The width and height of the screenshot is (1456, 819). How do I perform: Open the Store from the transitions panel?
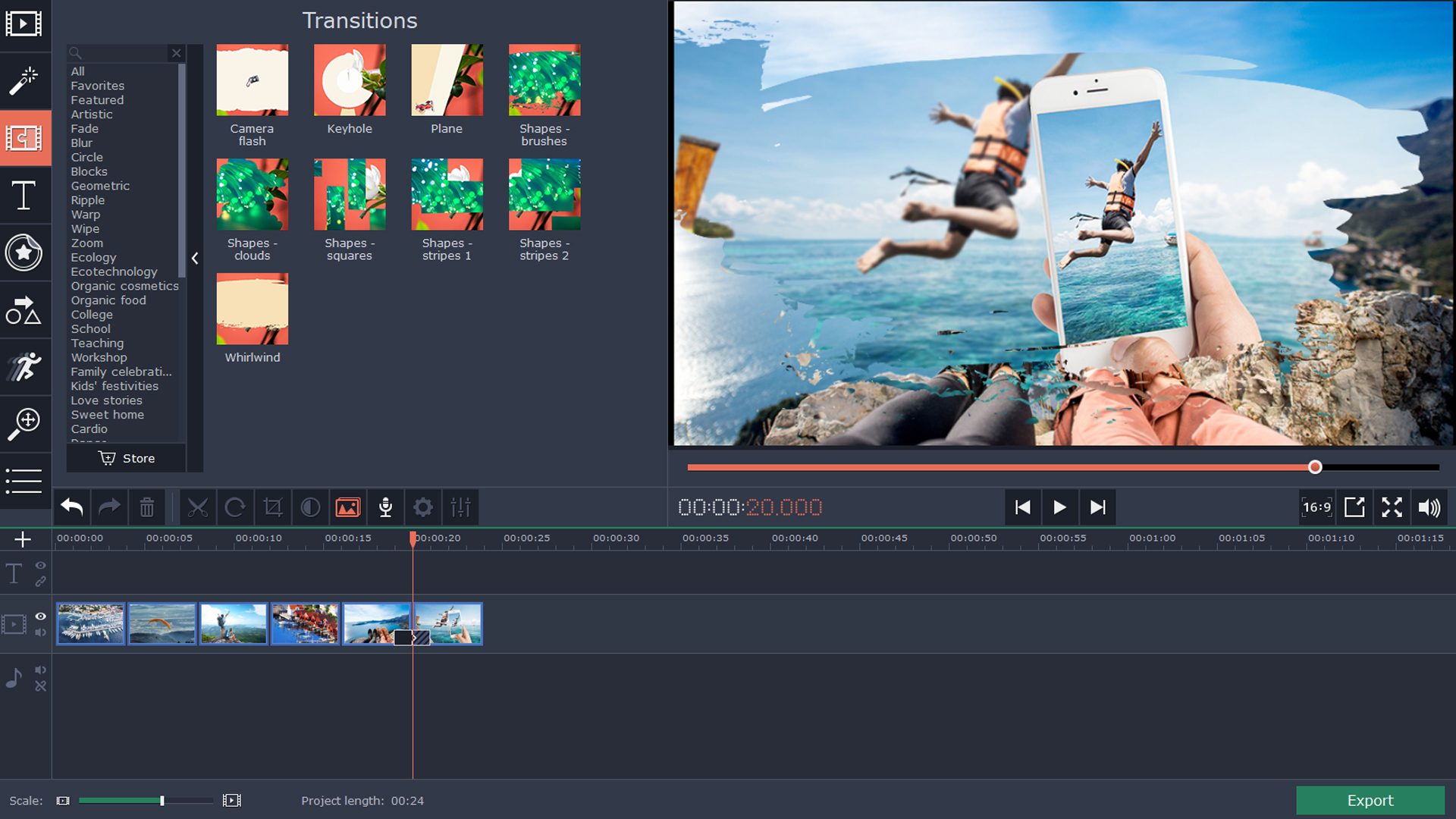point(126,458)
